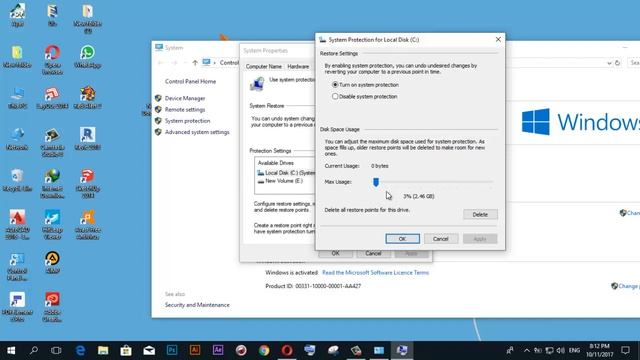This screenshot has width=640, height=360.
Task: Open Control Panel Home in System window
Action: coord(190,82)
